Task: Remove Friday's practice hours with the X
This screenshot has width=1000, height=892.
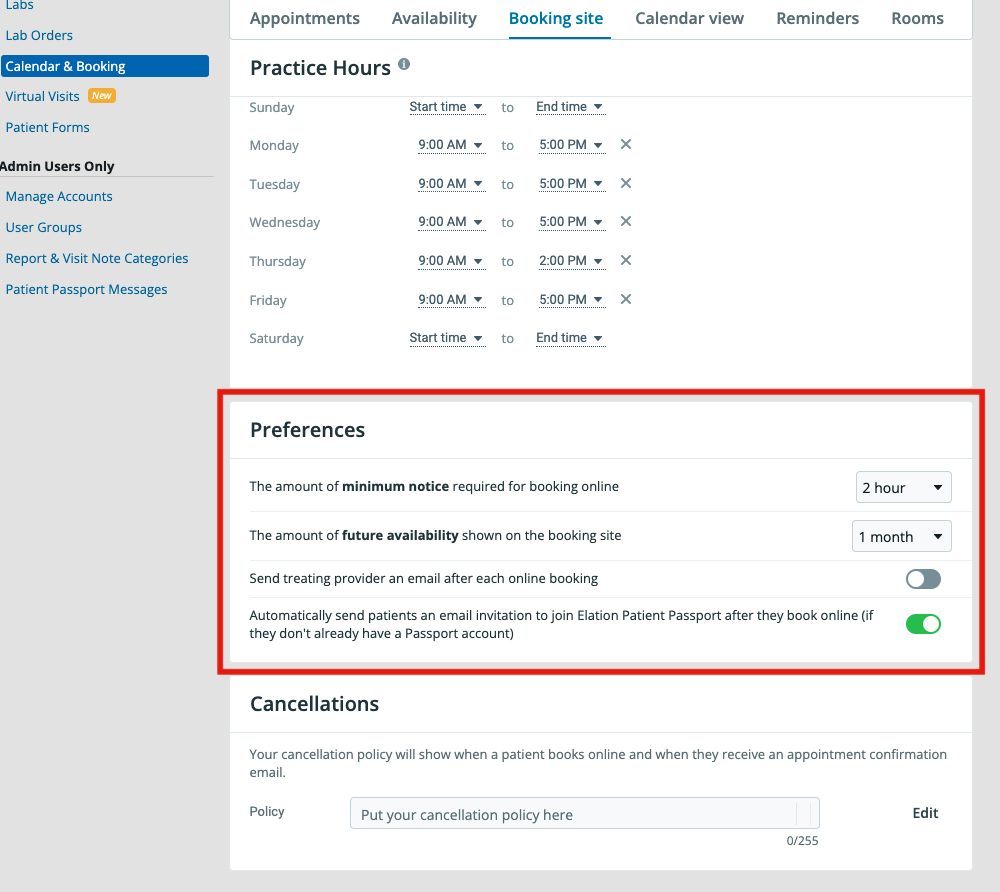Action: tap(625, 299)
